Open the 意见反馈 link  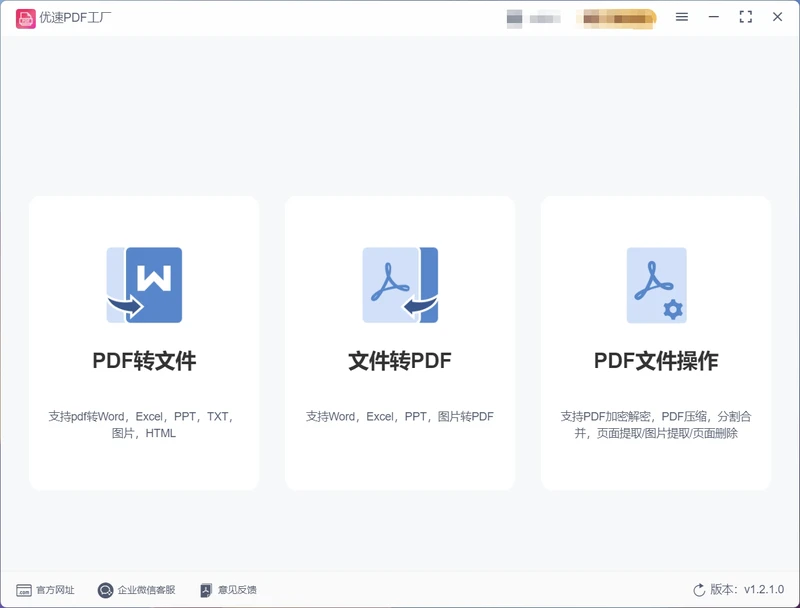pos(237,590)
